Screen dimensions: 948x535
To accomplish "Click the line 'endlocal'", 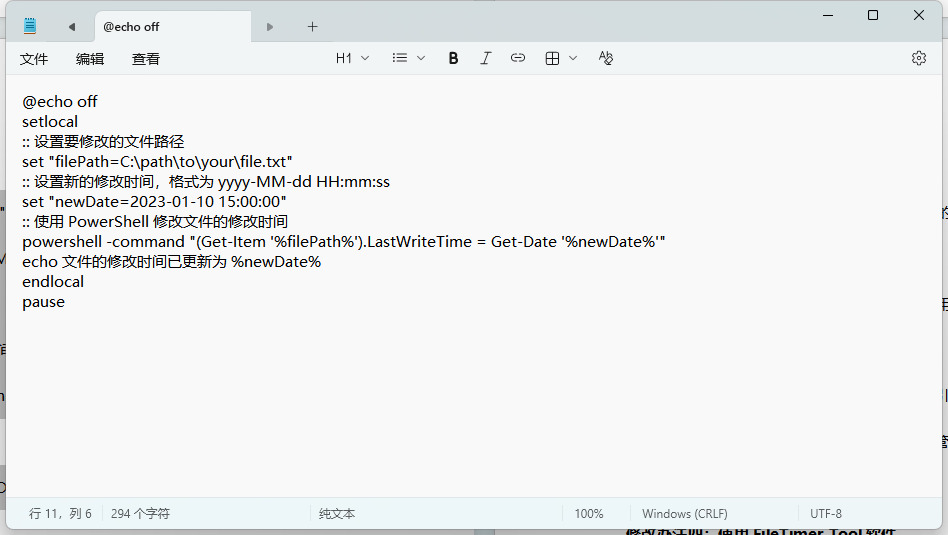I will click(53, 282).
